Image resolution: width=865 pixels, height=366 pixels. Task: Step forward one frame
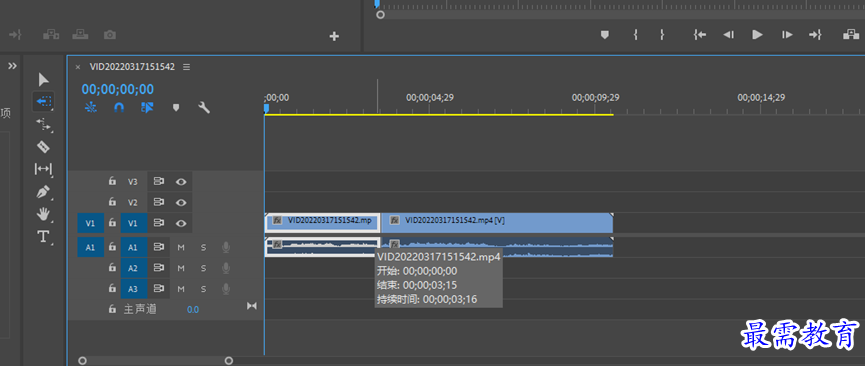pos(787,35)
